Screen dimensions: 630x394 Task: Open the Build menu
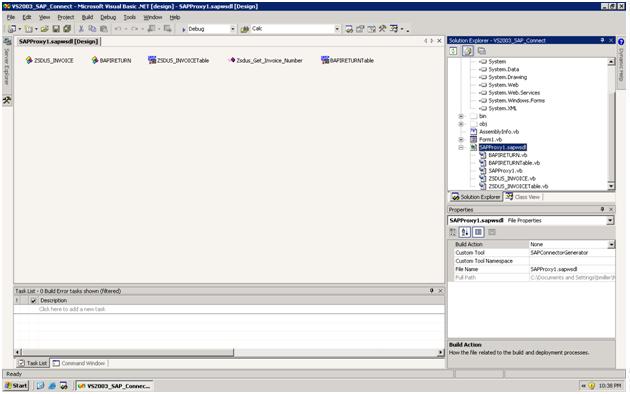pos(87,17)
